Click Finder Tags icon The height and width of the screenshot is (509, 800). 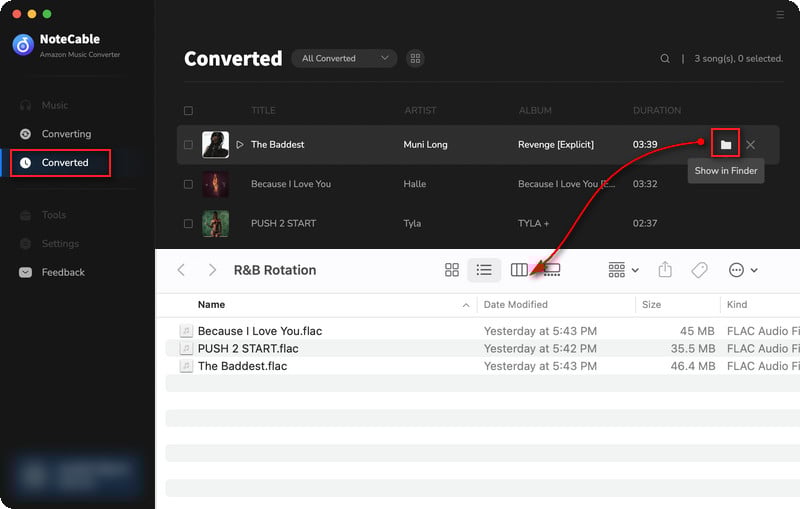pyautogui.click(x=699, y=270)
